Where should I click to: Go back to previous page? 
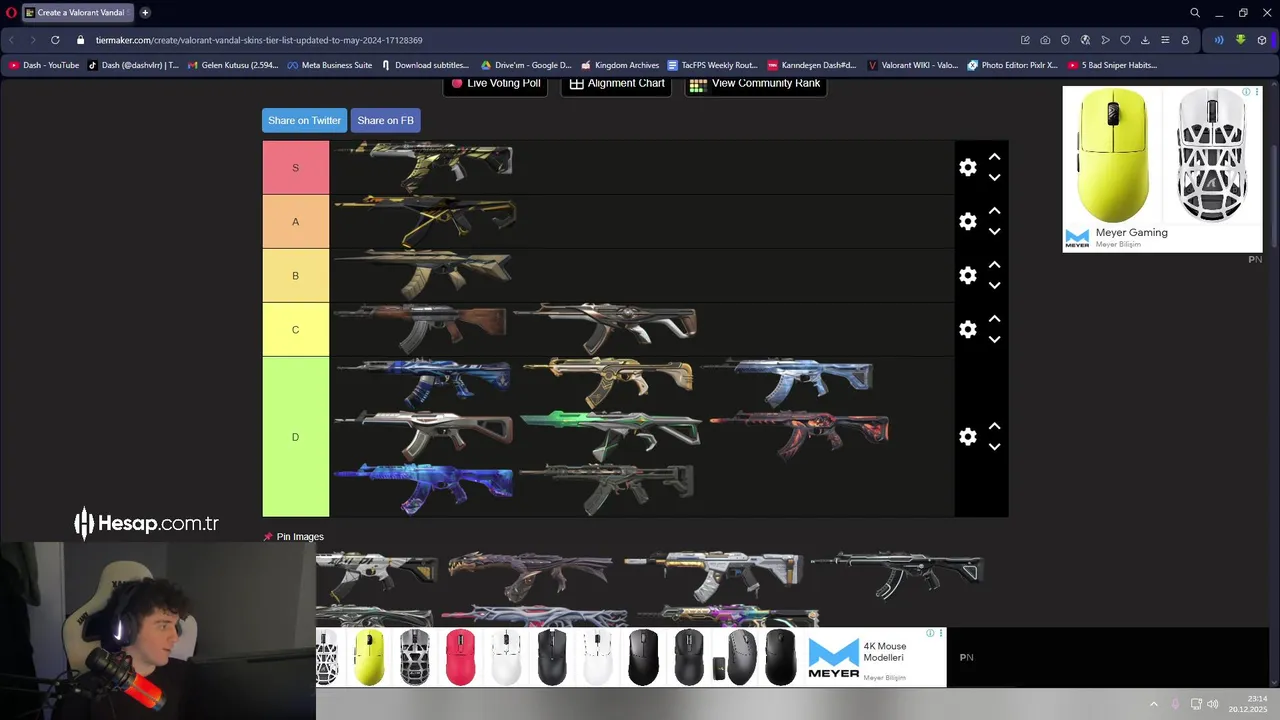11,40
